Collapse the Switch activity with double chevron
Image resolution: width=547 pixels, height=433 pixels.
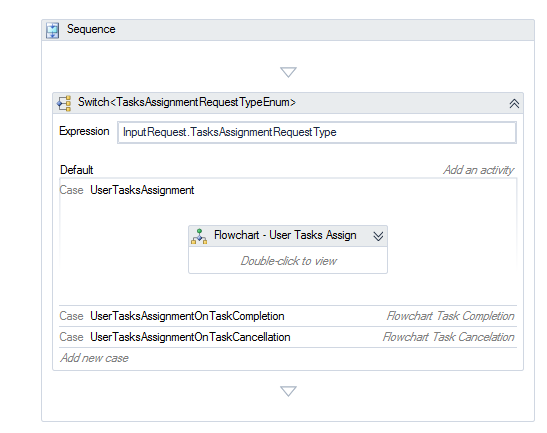tap(514, 104)
